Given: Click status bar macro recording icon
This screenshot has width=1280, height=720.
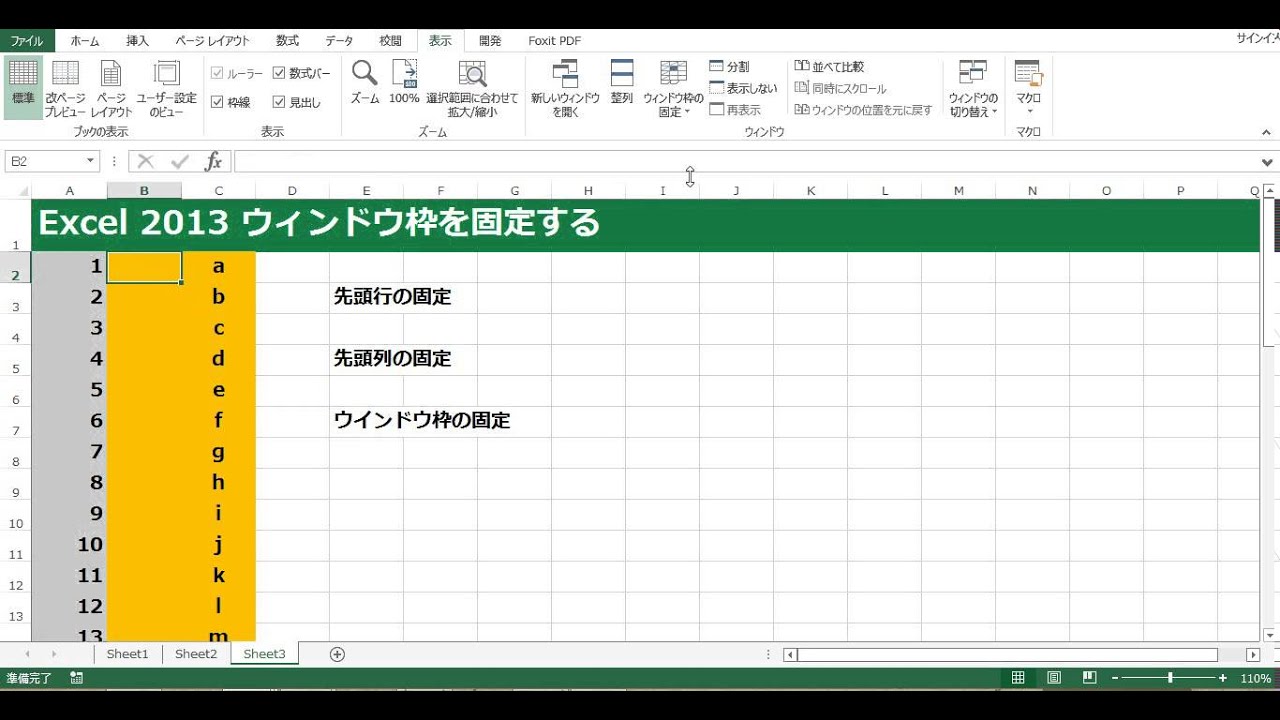Looking at the screenshot, I should [x=77, y=678].
